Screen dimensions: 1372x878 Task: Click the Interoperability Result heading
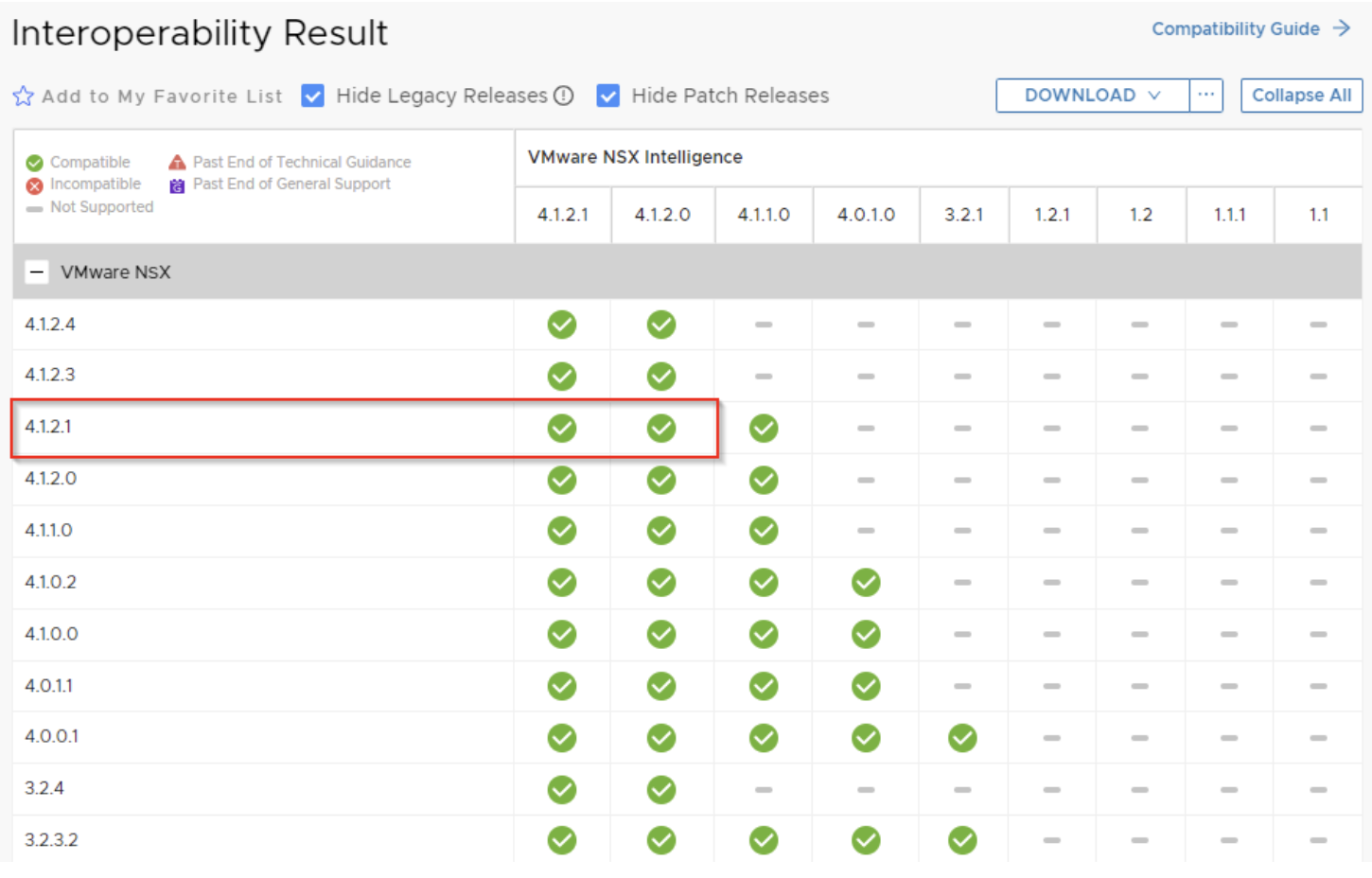click(x=200, y=33)
